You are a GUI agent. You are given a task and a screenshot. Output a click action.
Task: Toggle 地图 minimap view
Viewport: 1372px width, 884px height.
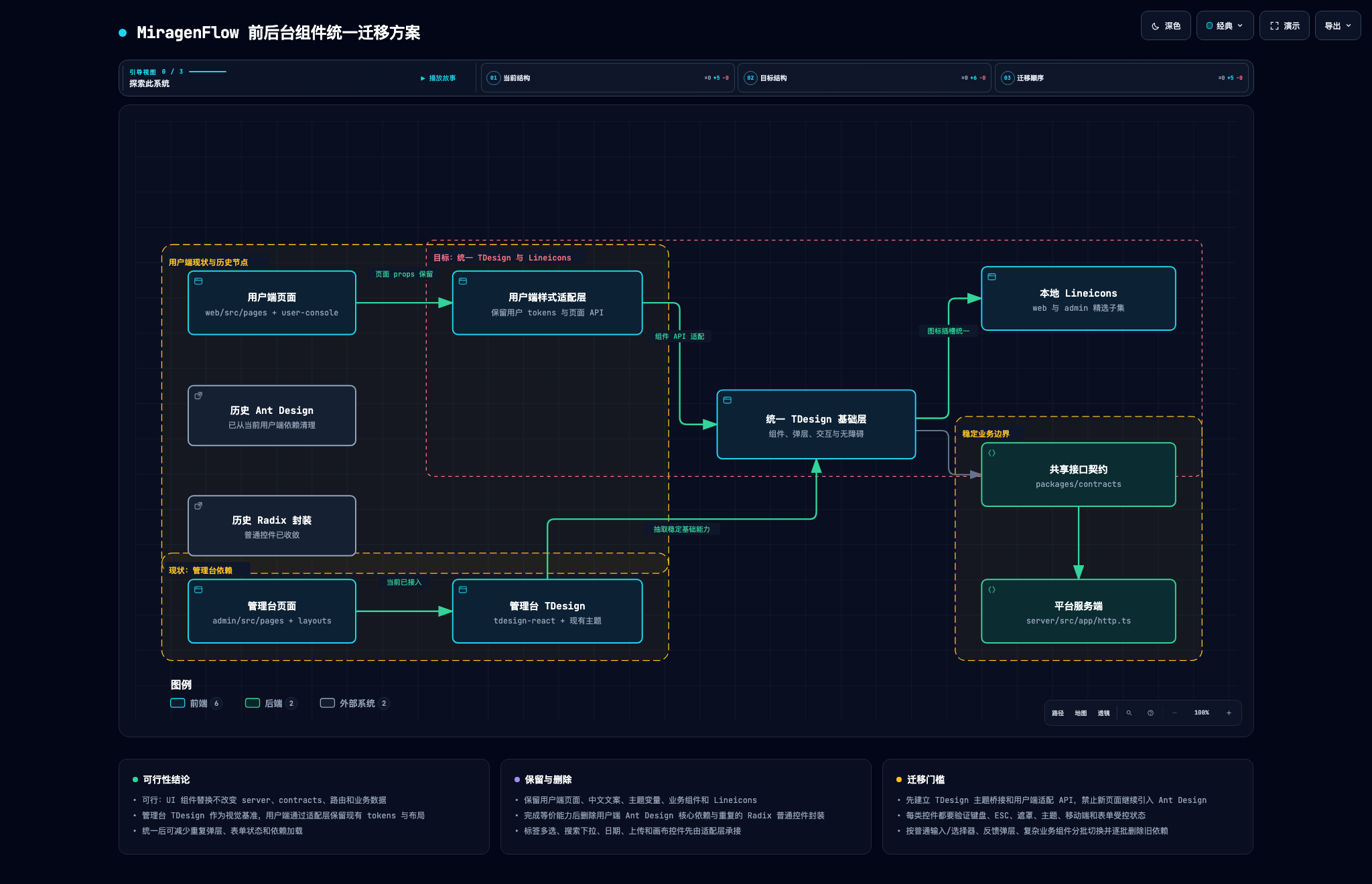tap(1081, 713)
